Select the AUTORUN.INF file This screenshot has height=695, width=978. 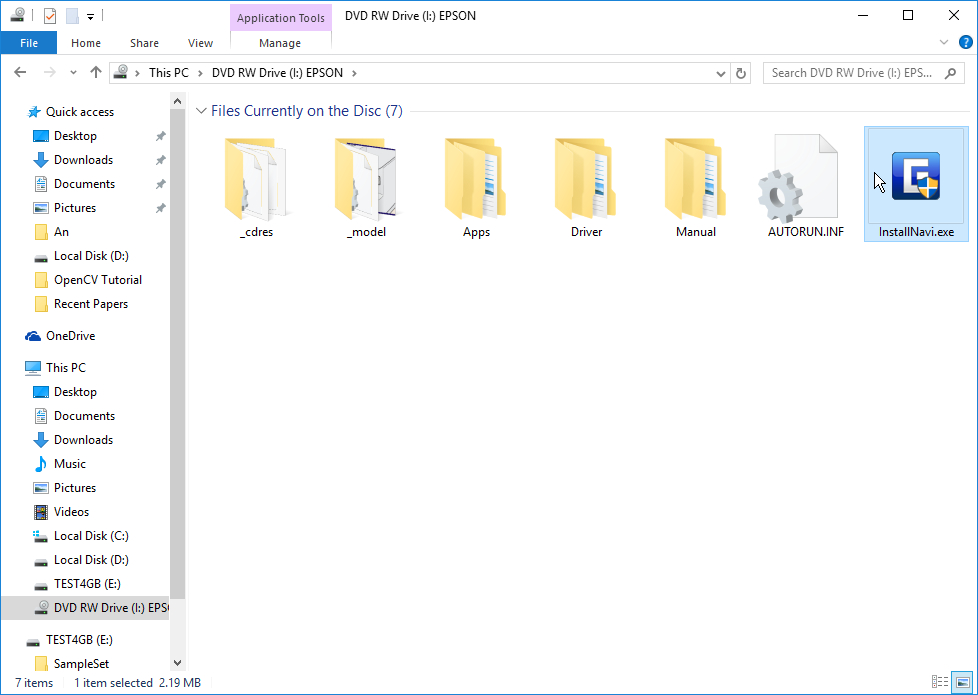pos(805,187)
